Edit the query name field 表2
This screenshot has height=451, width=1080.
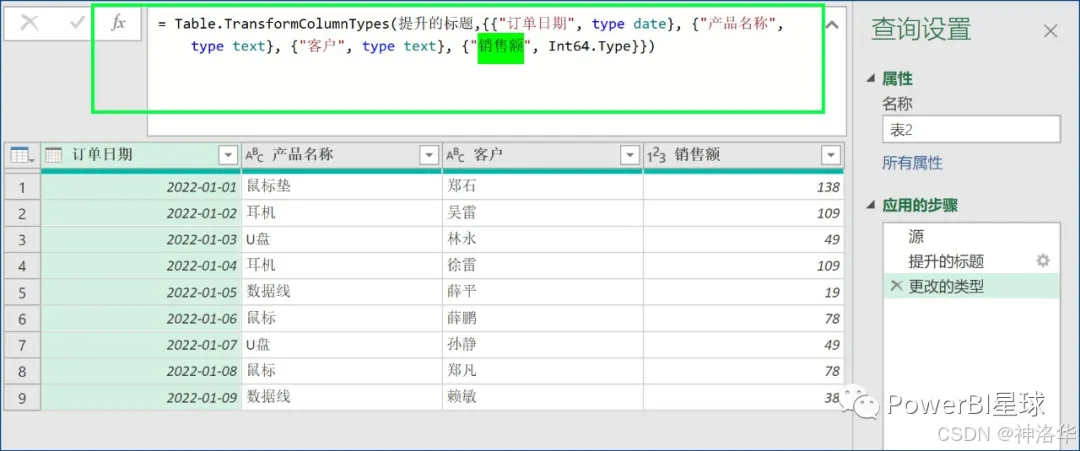click(971, 129)
